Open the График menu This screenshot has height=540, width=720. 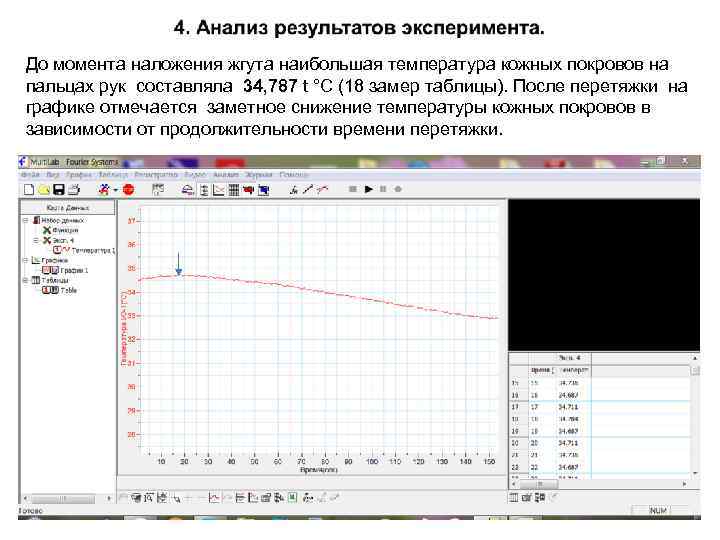pyautogui.click(x=79, y=175)
